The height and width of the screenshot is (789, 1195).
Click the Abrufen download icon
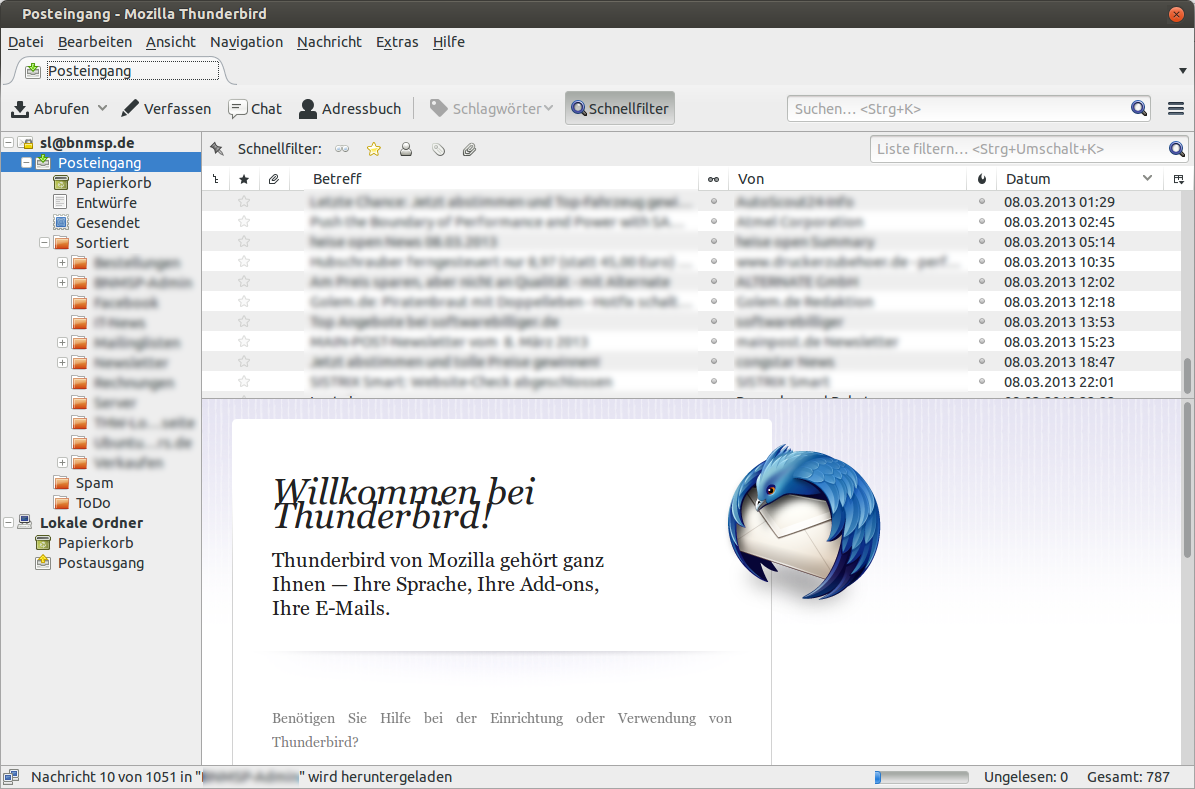point(20,109)
